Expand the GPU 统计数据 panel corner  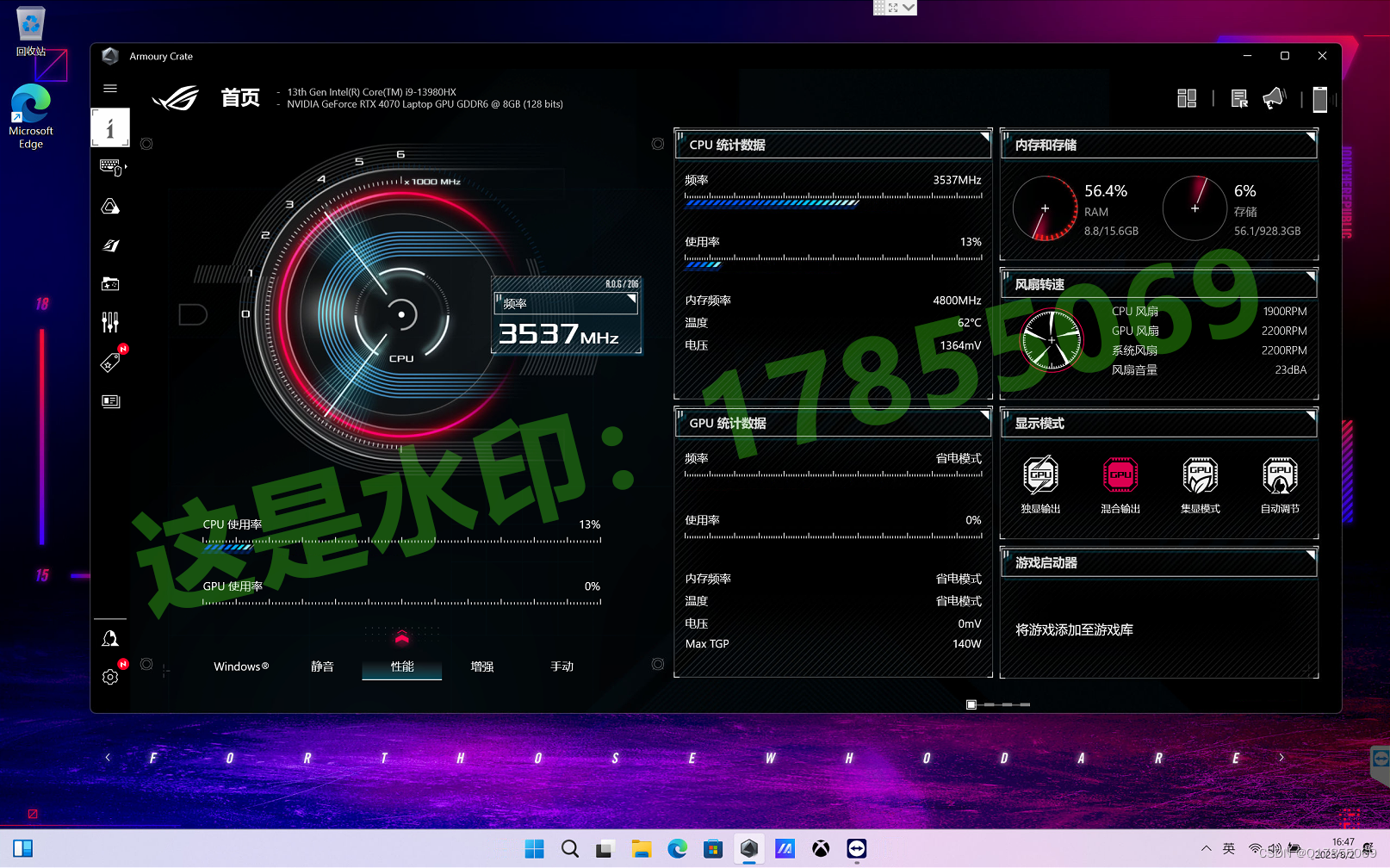coord(985,415)
